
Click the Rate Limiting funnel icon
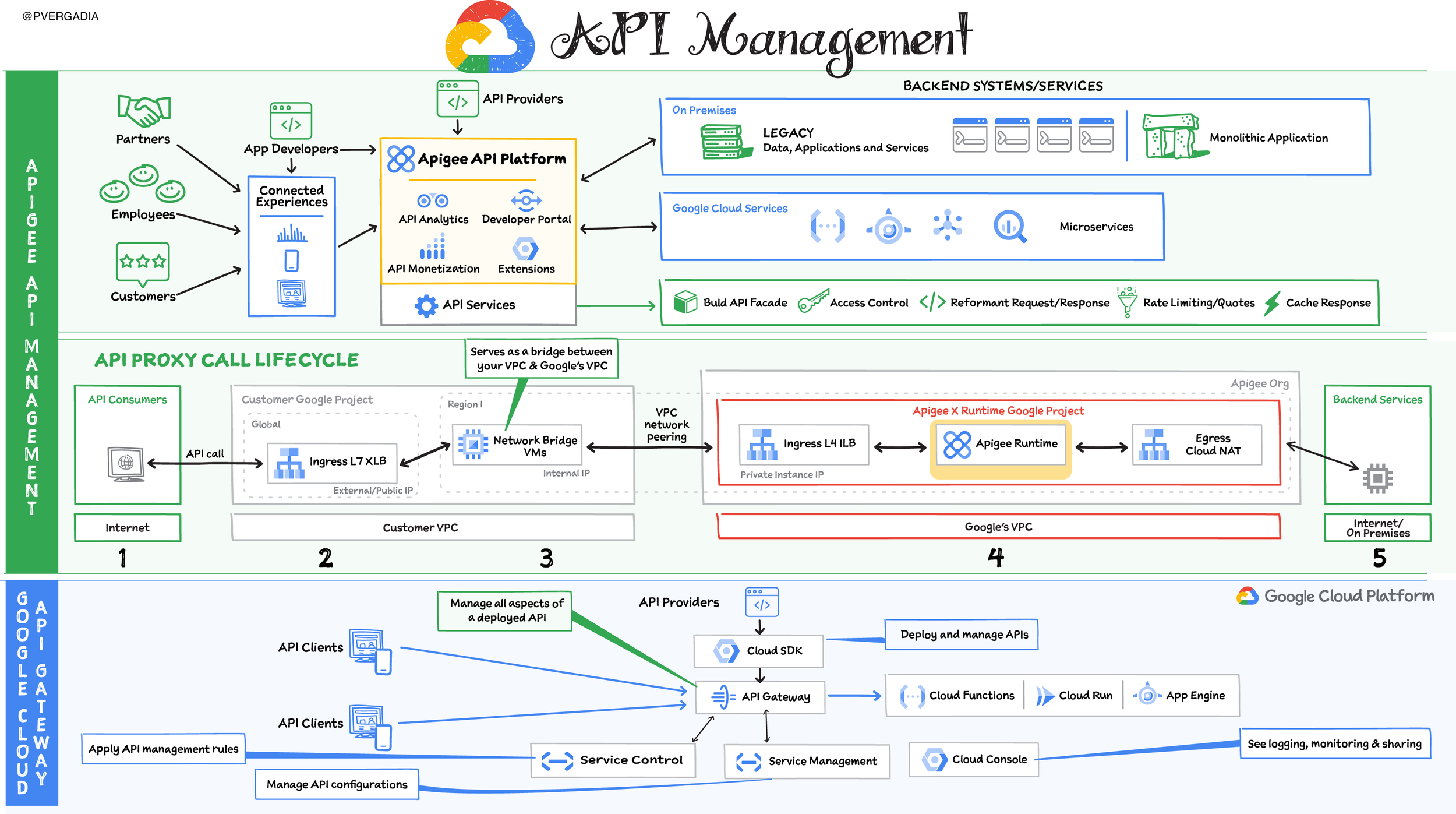click(1127, 301)
